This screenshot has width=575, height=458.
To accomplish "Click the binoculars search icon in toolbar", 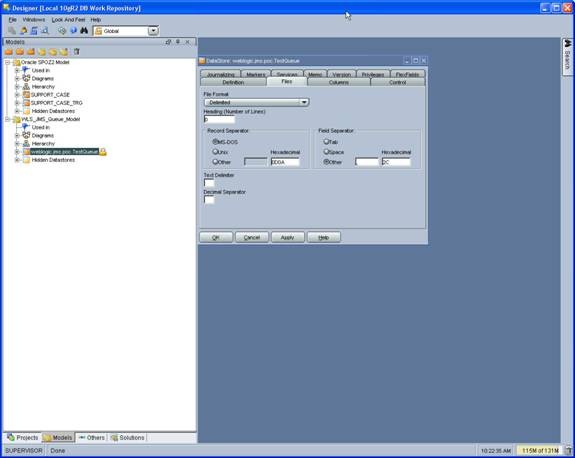I will (x=84, y=30).
